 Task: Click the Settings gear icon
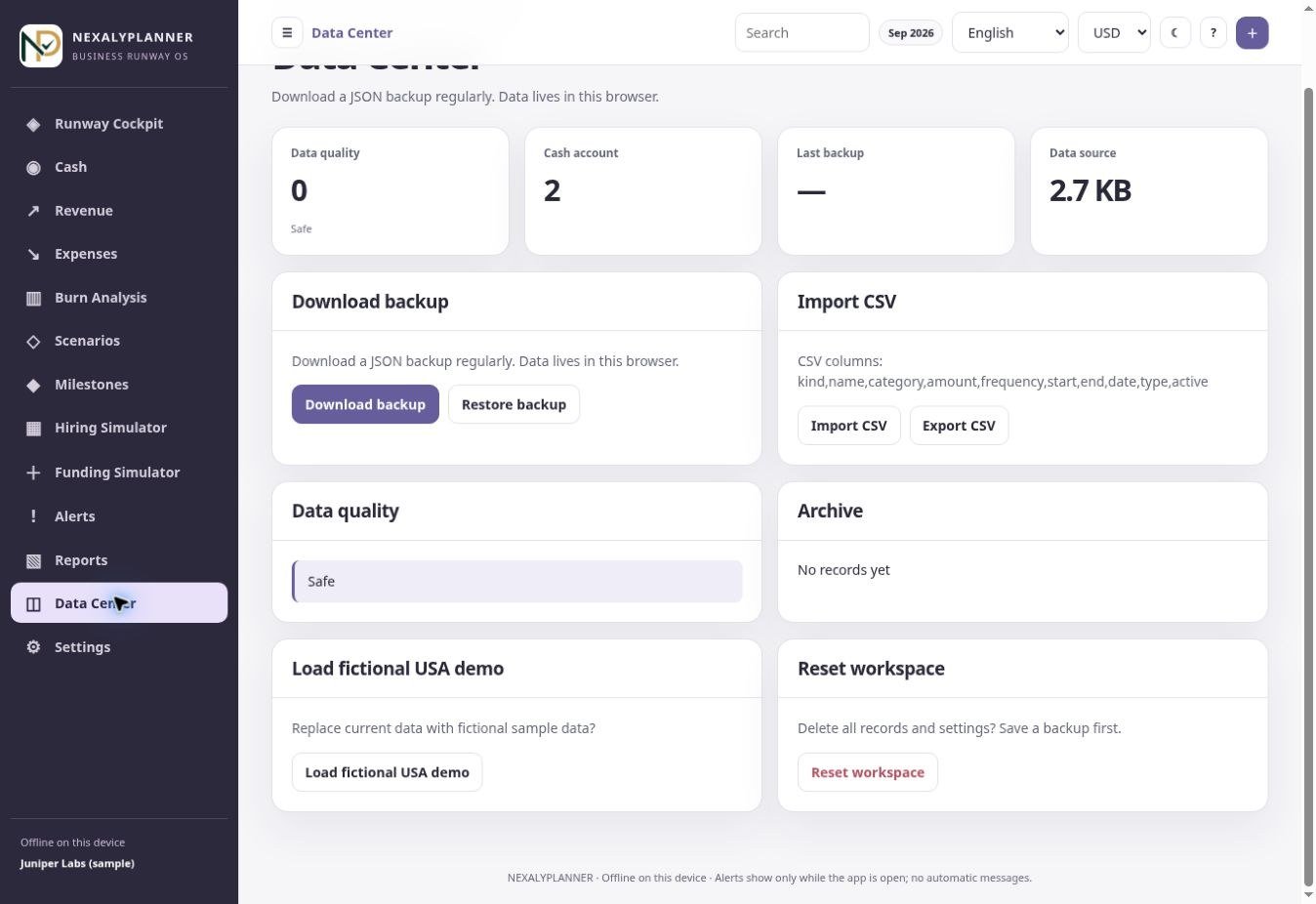pyautogui.click(x=33, y=647)
